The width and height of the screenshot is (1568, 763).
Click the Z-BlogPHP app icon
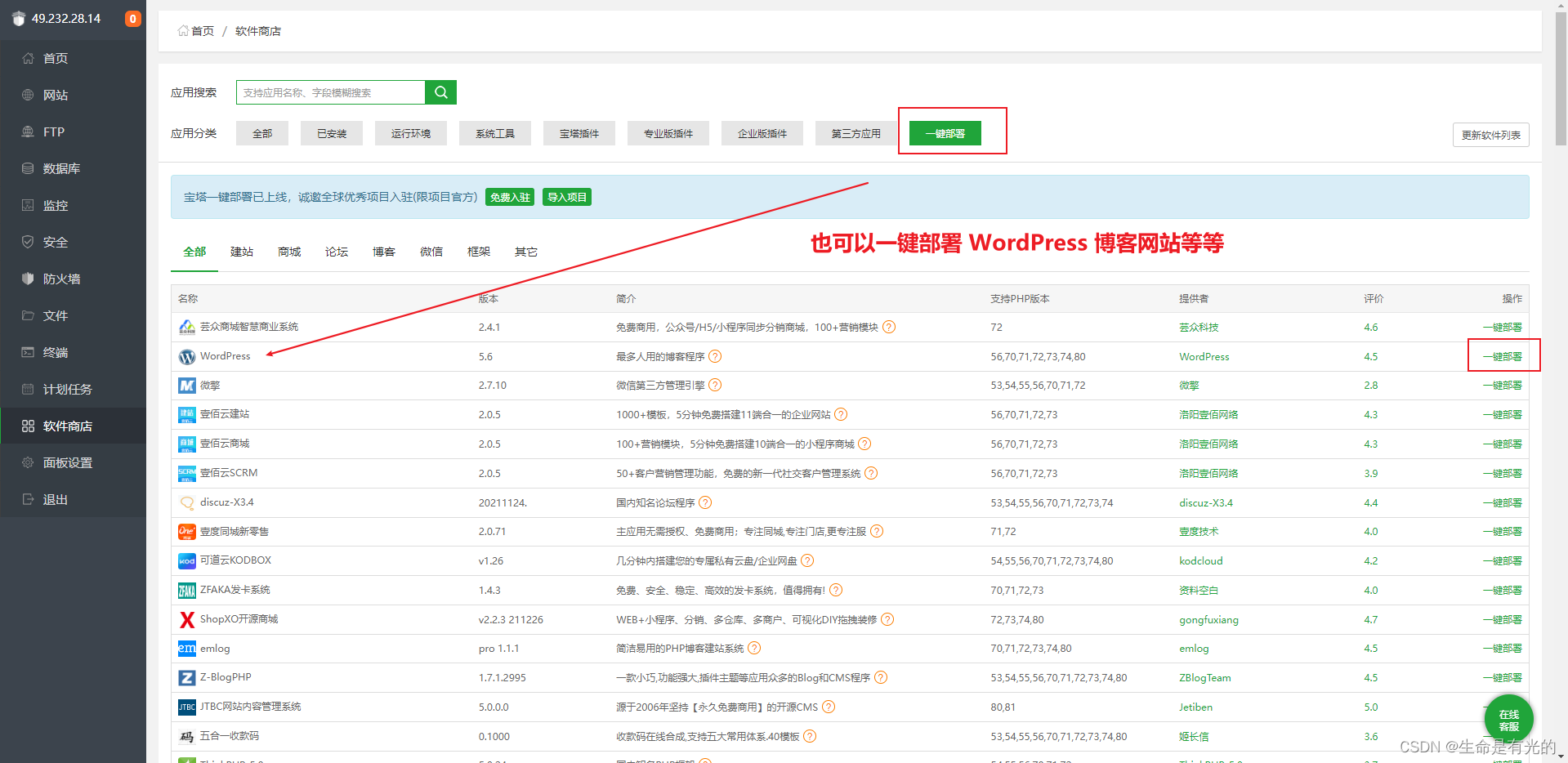click(x=187, y=678)
